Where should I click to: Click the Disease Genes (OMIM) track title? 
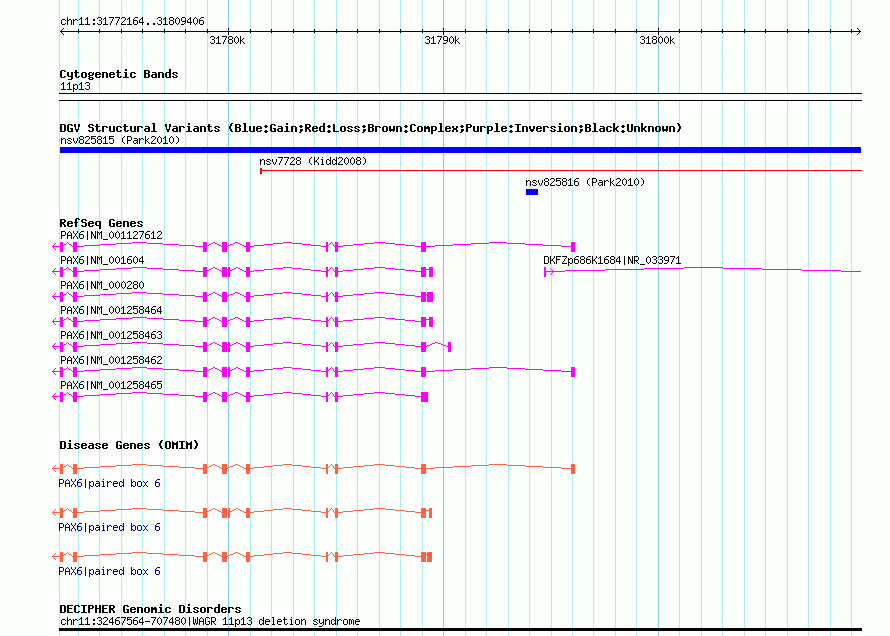(129, 445)
